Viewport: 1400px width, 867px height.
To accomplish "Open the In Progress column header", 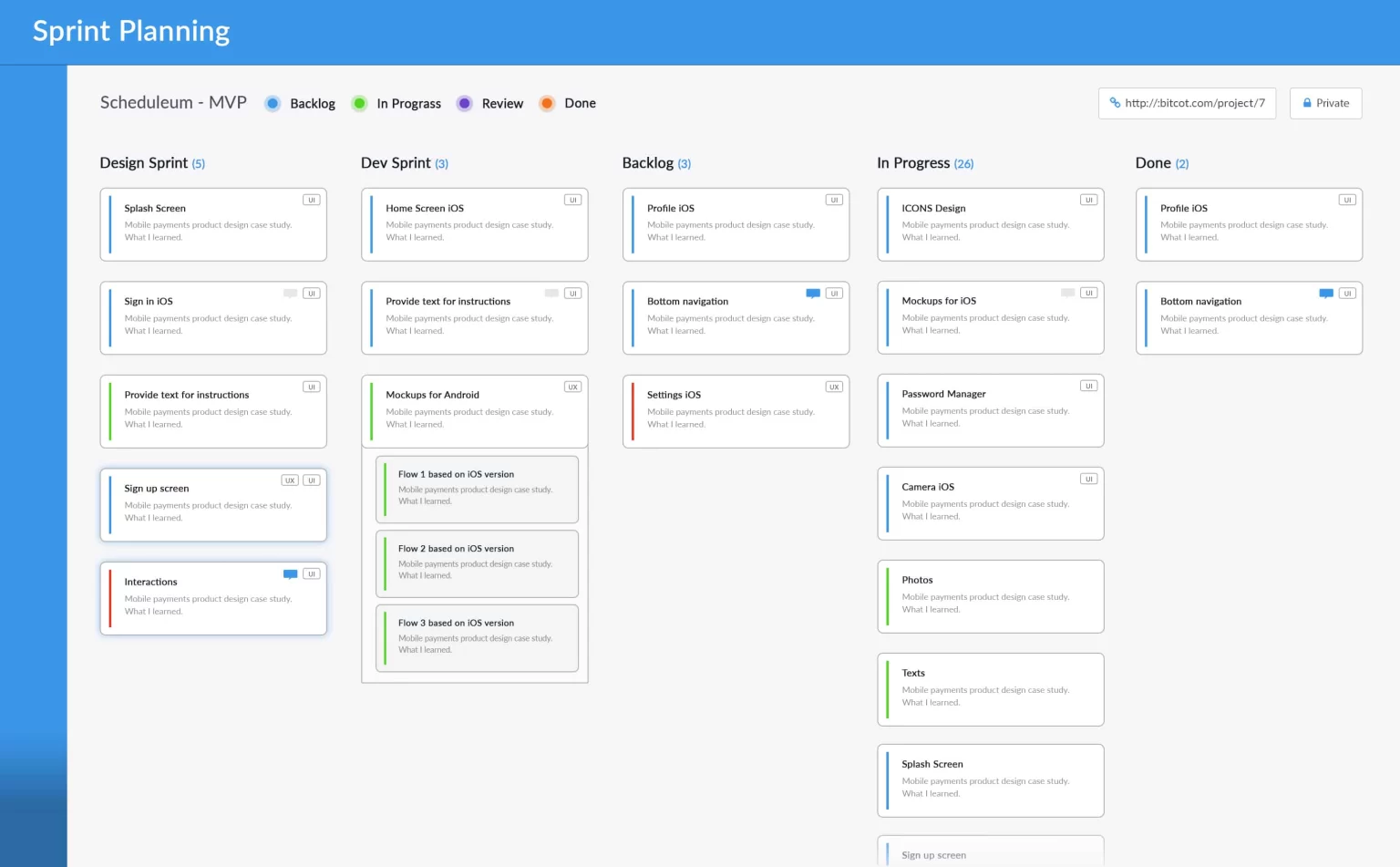I will [x=913, y=163].
